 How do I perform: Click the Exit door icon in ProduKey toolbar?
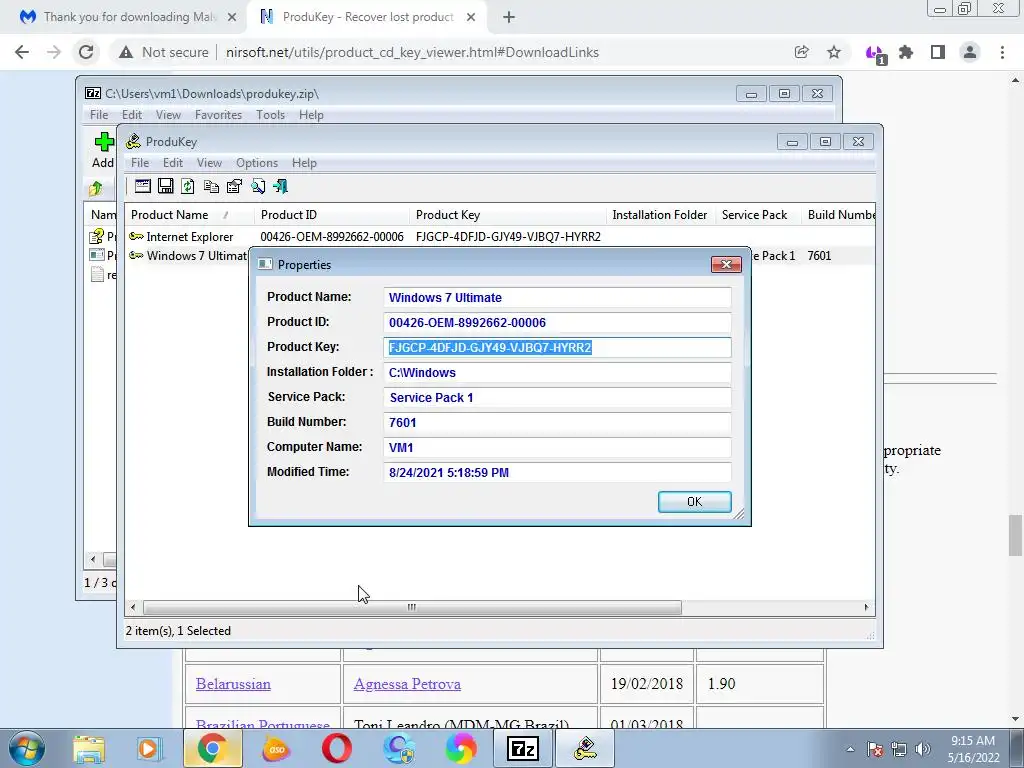(281, 186)
